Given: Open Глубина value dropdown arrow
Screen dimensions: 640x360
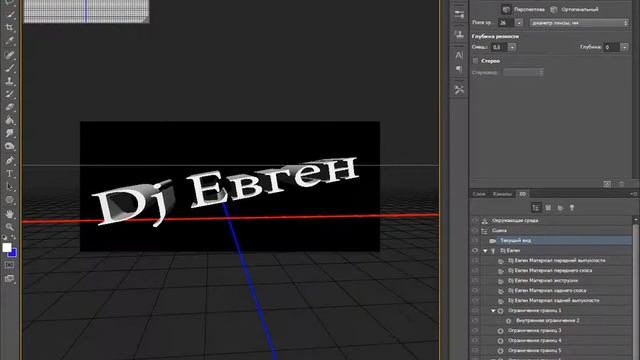Looking at the screenshot, I should click(624, 47).
